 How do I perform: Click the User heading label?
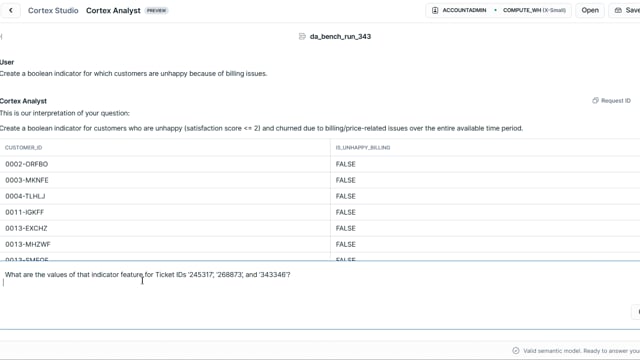(7, 62)
